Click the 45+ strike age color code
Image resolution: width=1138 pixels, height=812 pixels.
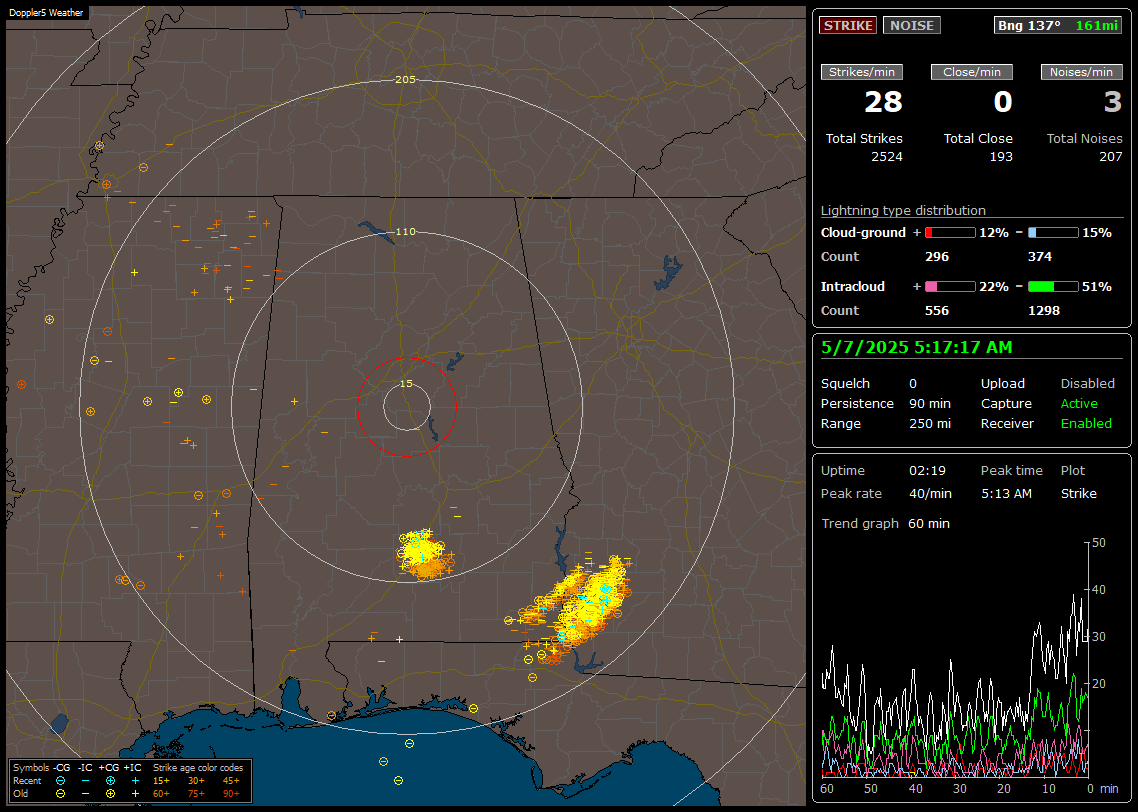[231, 781]
